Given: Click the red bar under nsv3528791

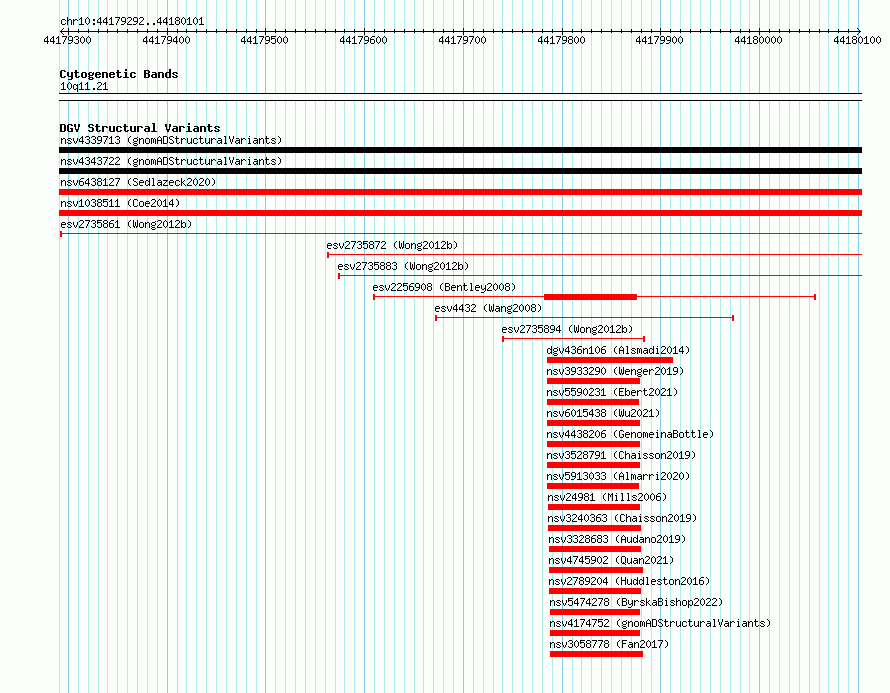Looking at the screenshot, I should click(593, 465).
